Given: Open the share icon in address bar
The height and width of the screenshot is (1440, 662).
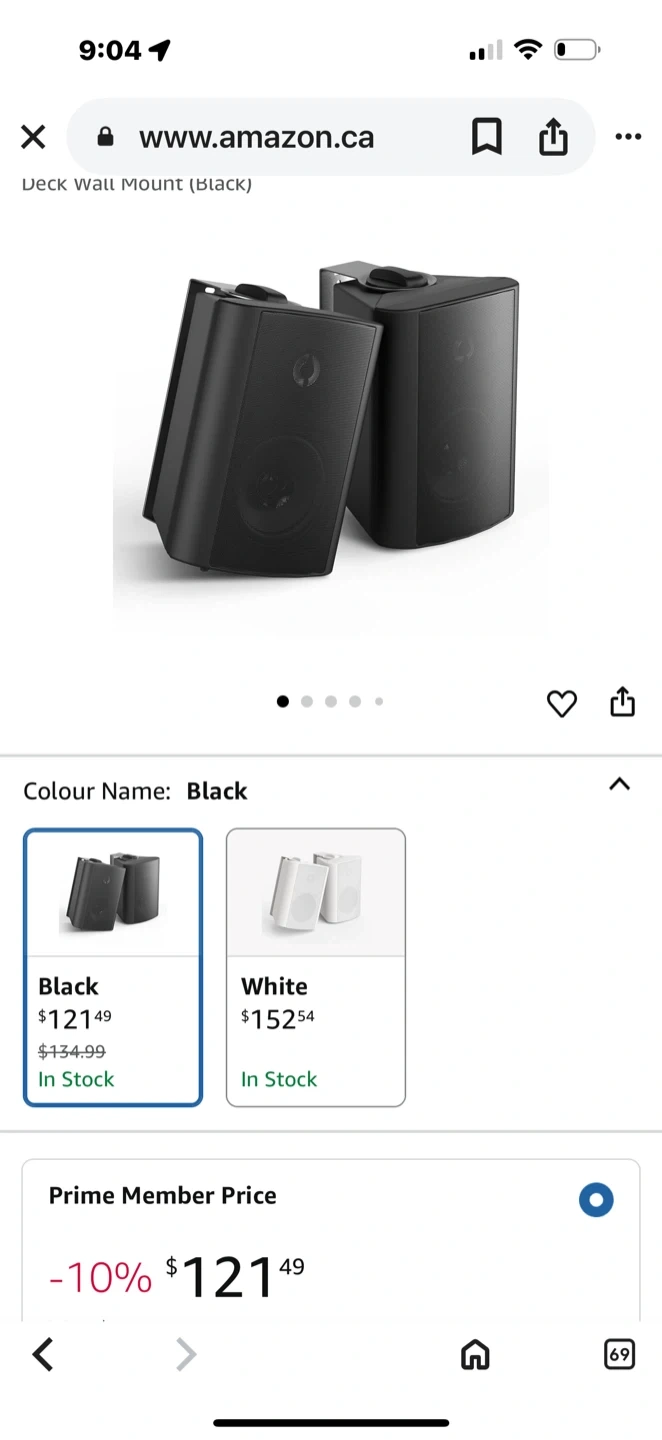Looking at the screenshot, I should pos(553,137).
